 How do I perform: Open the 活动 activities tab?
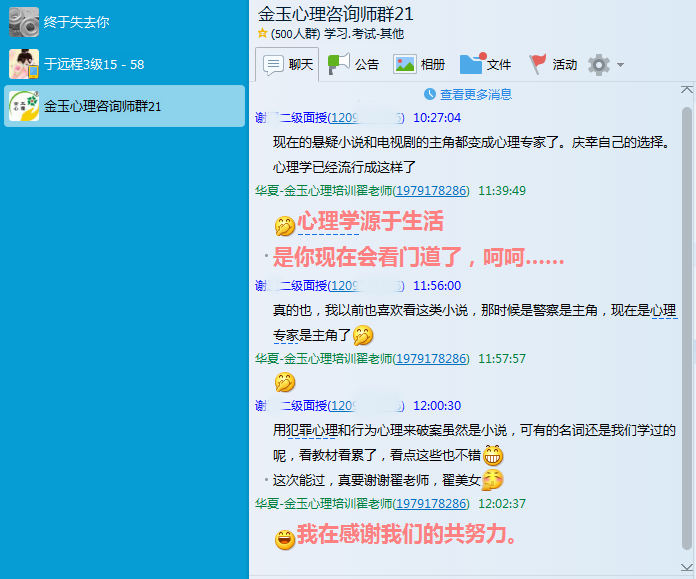[552, 64]
